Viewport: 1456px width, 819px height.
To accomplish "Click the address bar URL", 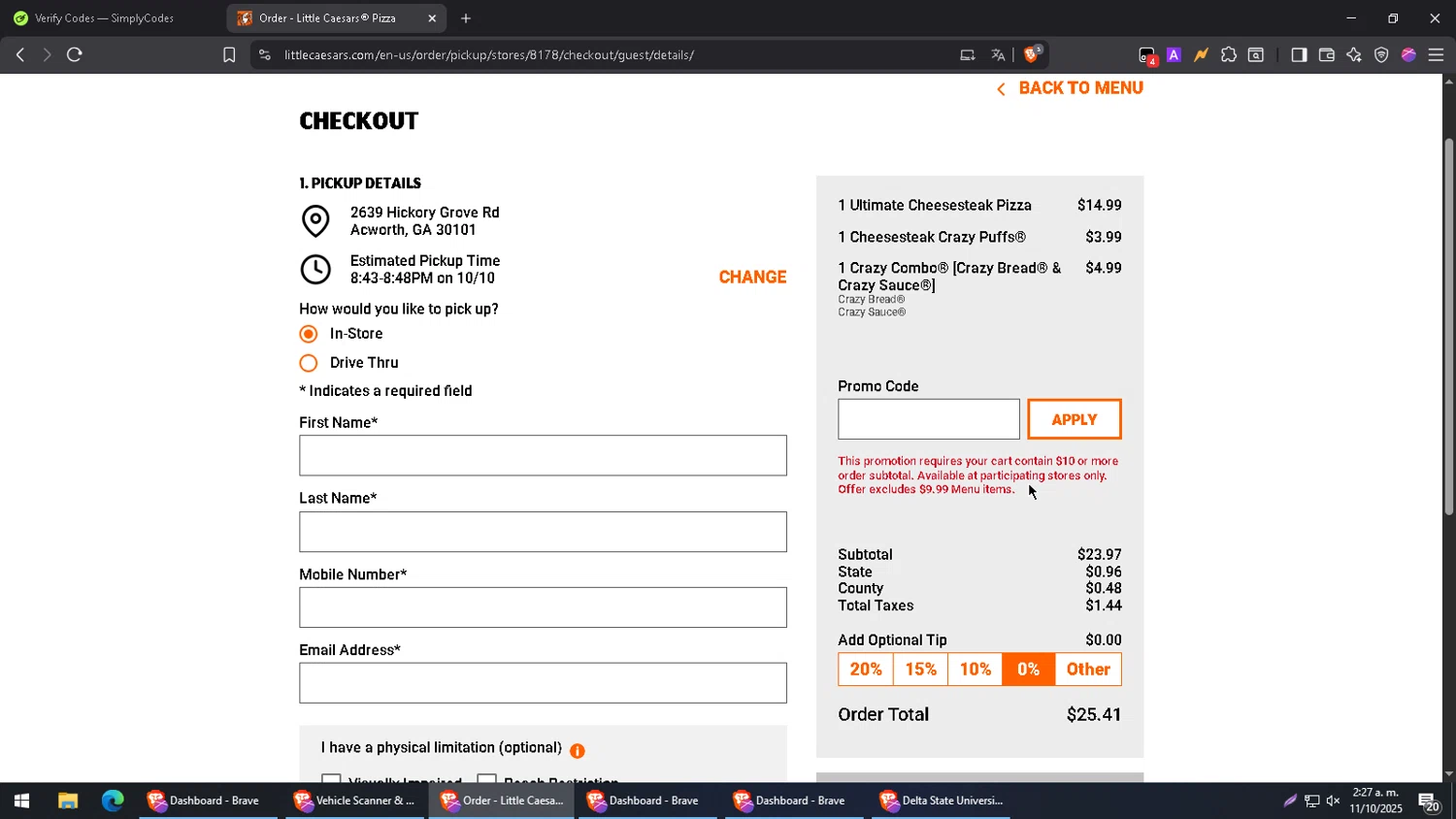I will 489,55.
